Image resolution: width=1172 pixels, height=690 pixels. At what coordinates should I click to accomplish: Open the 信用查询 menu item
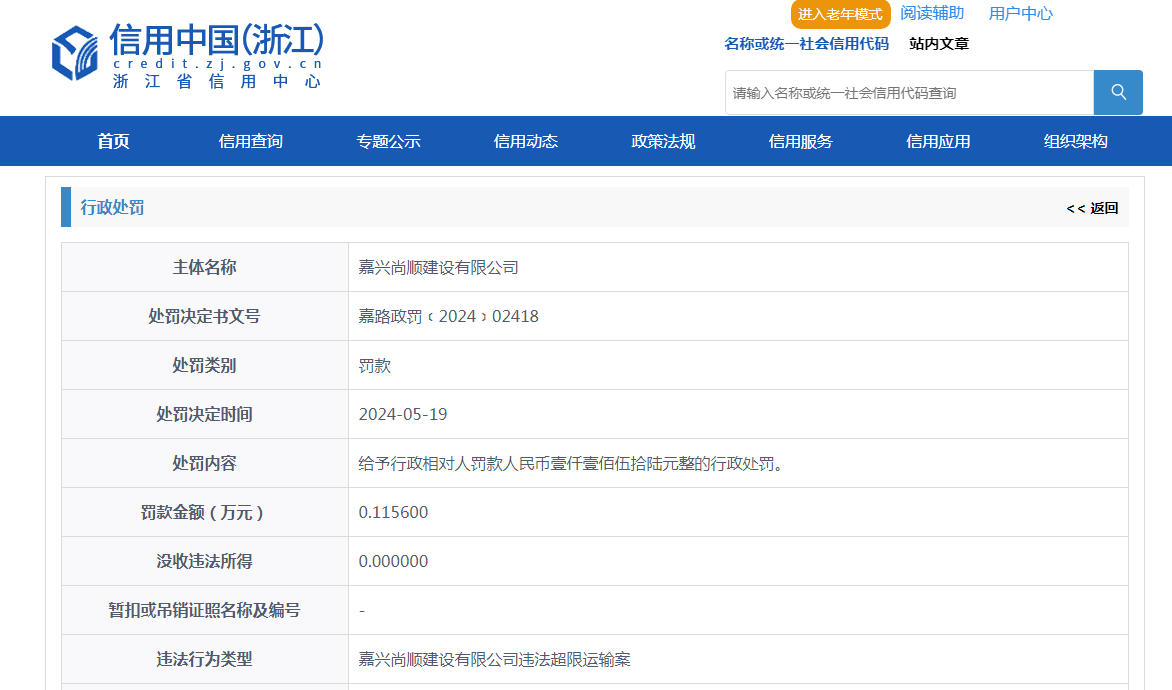(x=251, y=142)
